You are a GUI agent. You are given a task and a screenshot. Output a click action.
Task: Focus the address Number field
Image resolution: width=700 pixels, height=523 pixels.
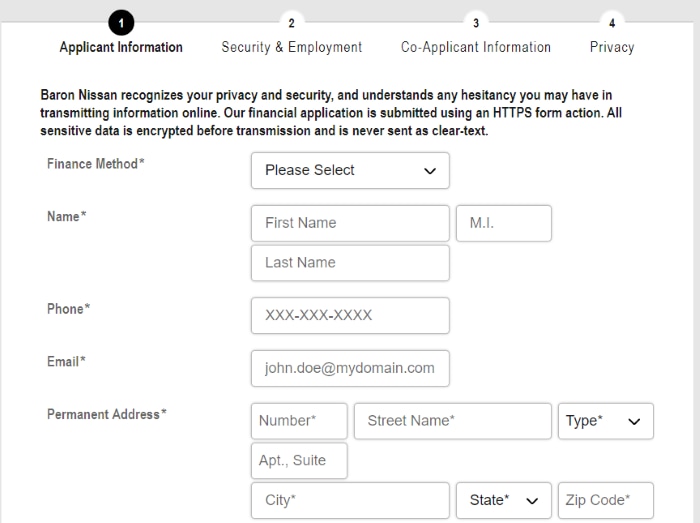(x=299, y=421)
